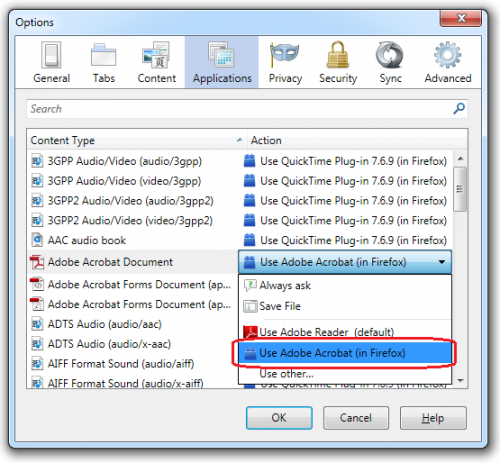This screenshot has height=463, width=500.
Task: Click the Always ask question icon
Action: [250, 285]
